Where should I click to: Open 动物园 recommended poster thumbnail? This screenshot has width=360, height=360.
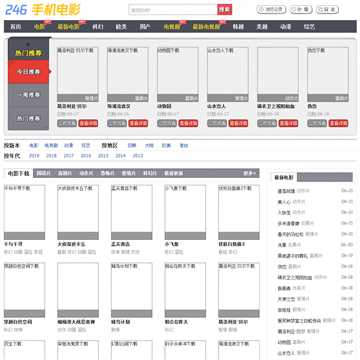click(178, 74)
